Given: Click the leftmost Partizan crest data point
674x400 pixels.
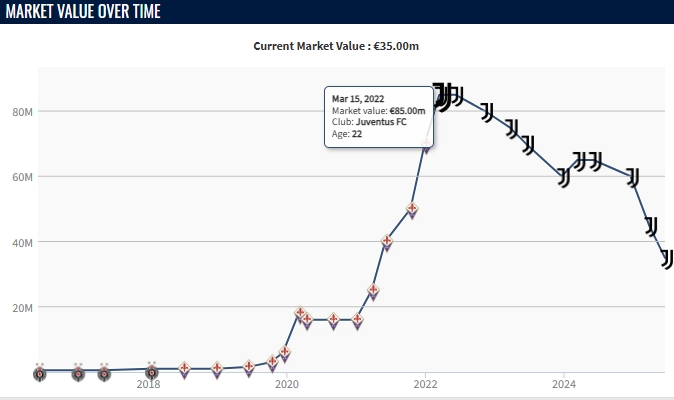Looking at the screenshot, I should tap(39, 374).
